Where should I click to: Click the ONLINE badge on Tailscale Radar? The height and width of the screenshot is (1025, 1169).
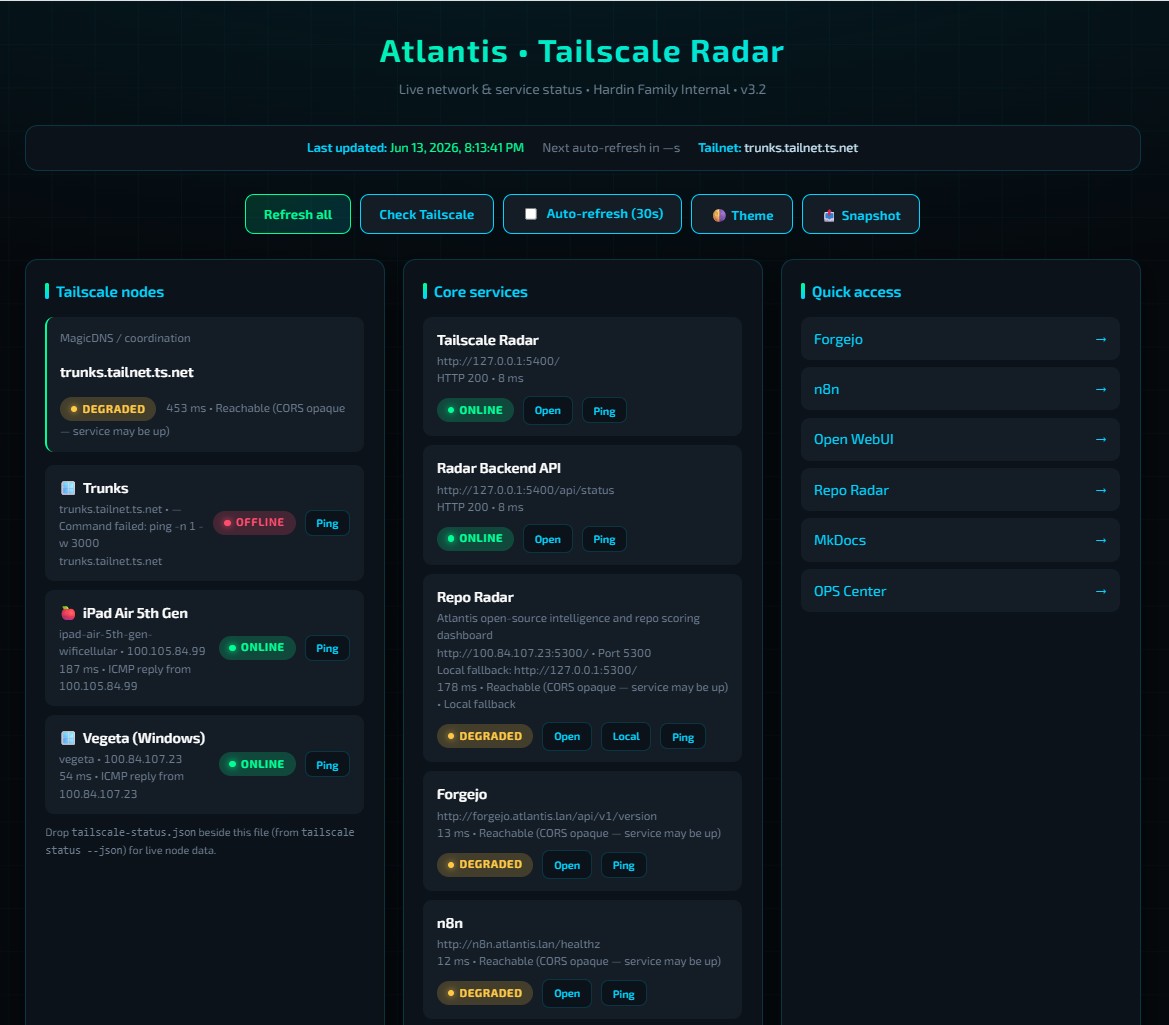[x=475, y=410]
